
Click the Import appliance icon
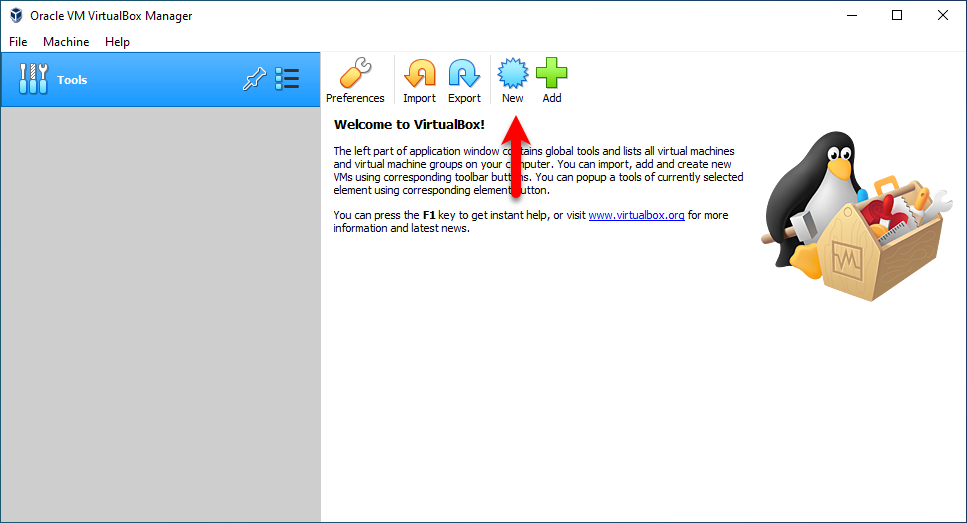[419, 73]
